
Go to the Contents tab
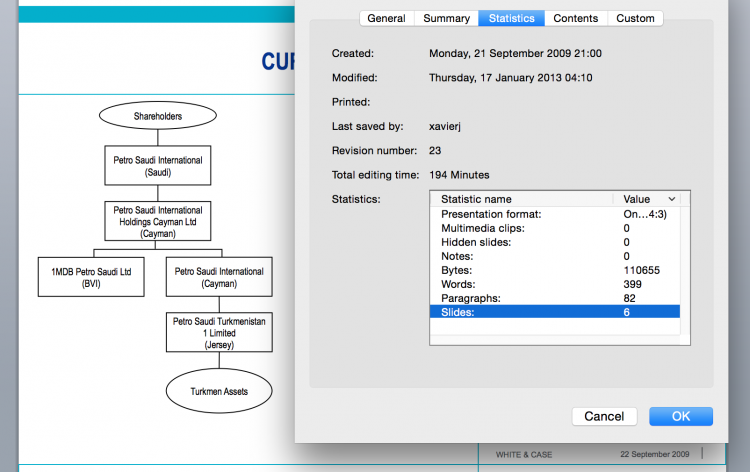coord(576,18)
